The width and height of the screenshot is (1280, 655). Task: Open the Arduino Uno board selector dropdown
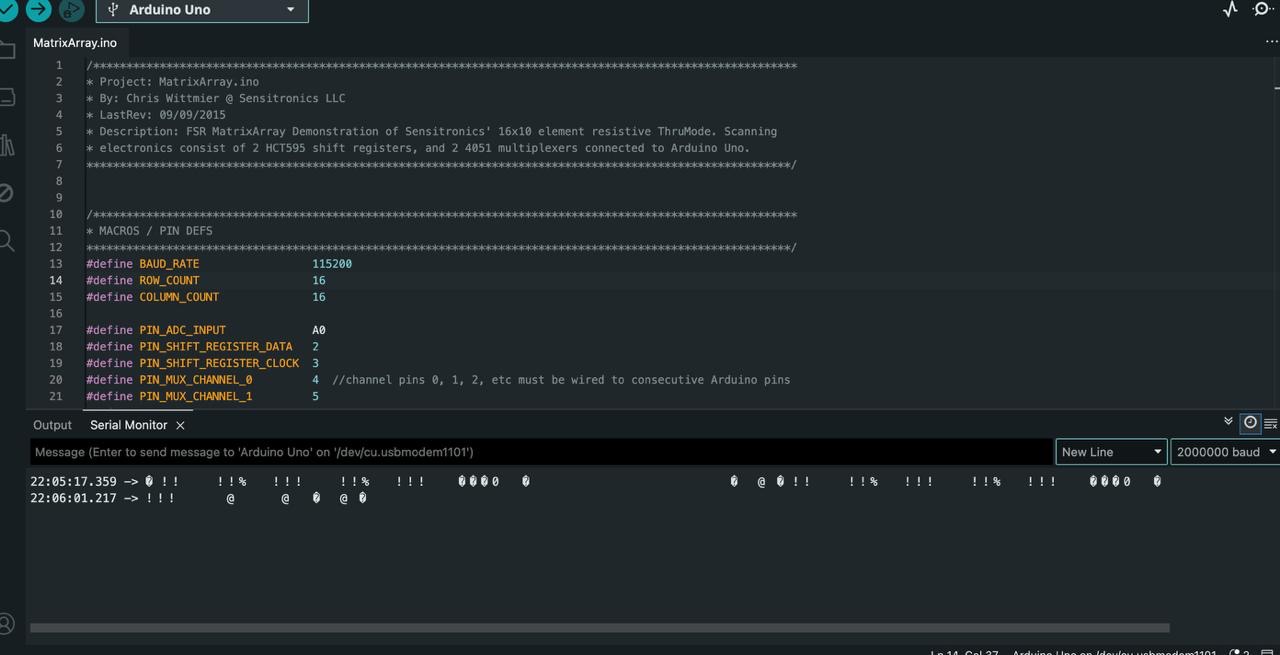tap(200, 9)
